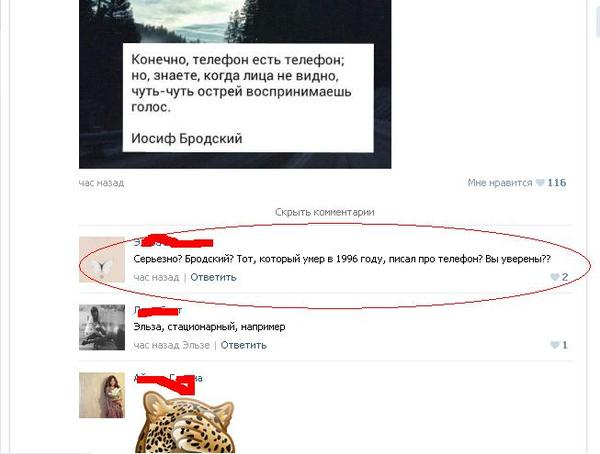Click Эльзе reply-target link in second comment
The image size is (600, 454).
click(196, 345)
